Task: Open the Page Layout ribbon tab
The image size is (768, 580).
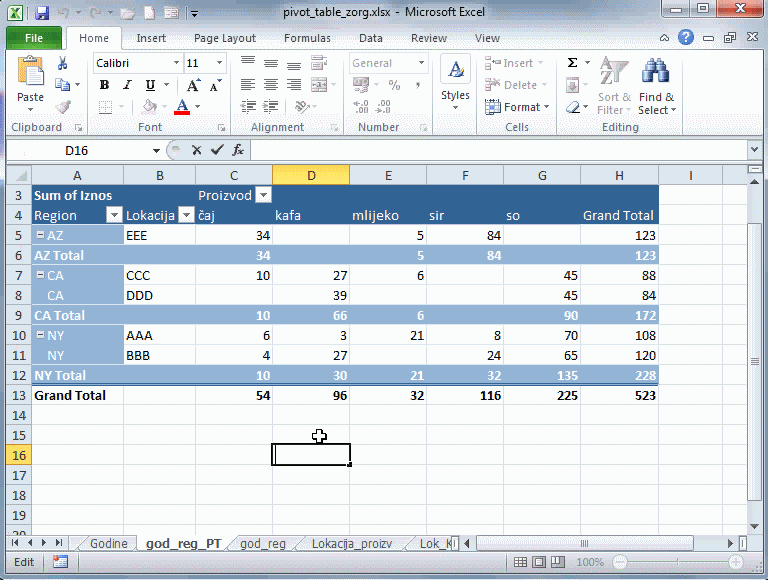Action: coord(225,38)
